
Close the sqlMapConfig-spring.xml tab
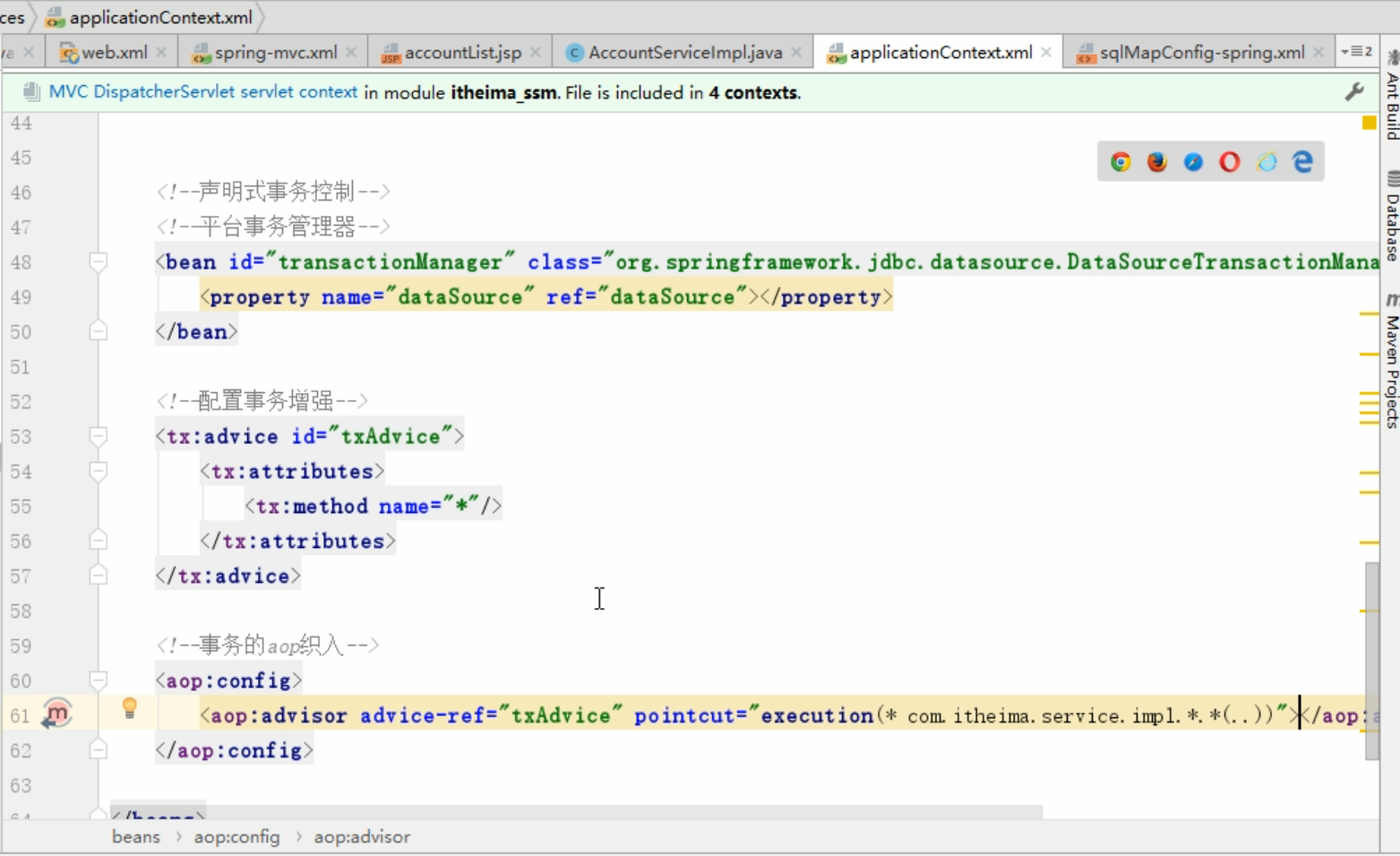(1318, 53)
